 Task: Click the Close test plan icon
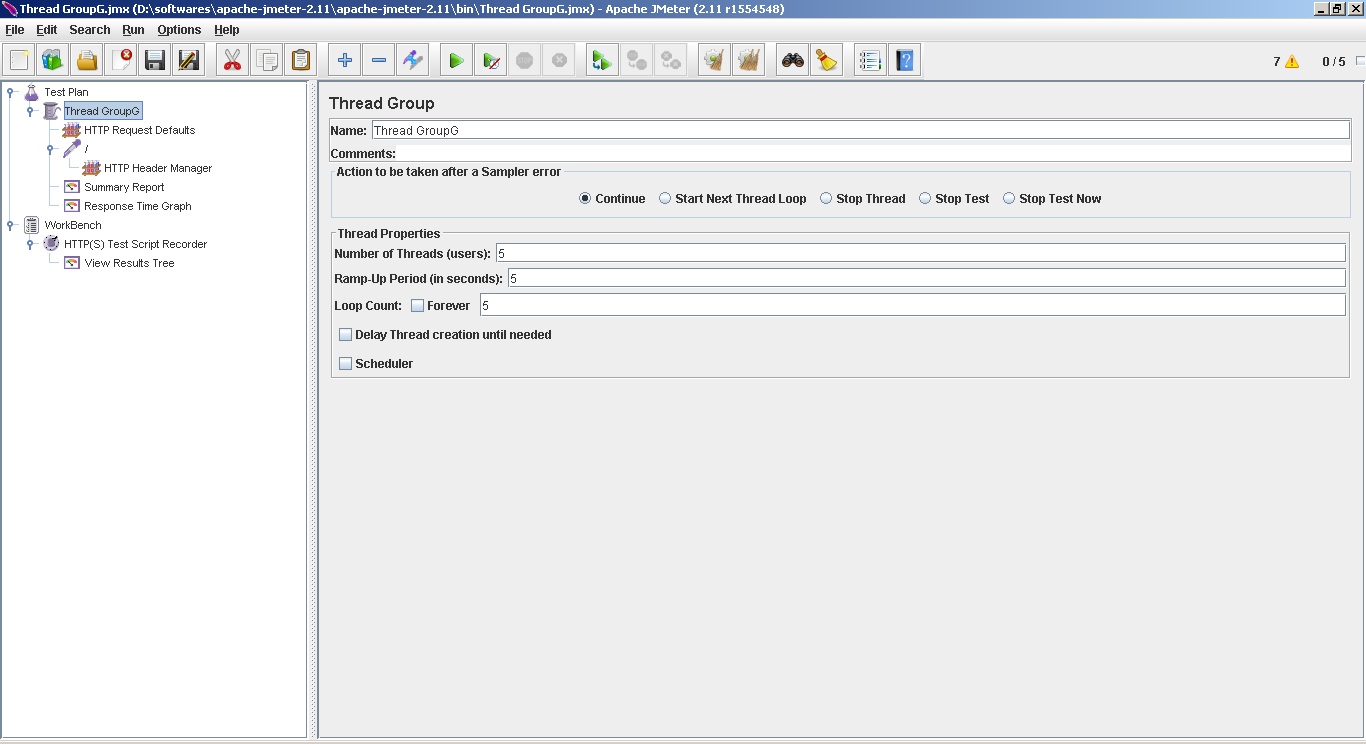[x=121, y=60]
